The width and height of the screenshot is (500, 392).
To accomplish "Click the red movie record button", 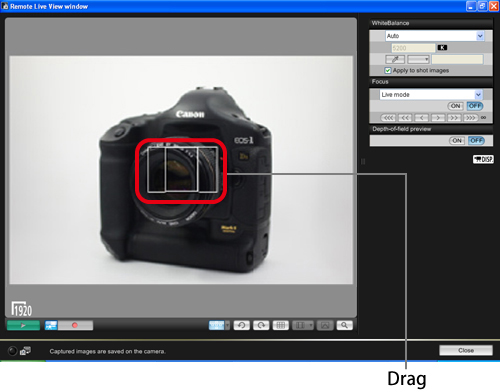I will click(x=75, y=325).
